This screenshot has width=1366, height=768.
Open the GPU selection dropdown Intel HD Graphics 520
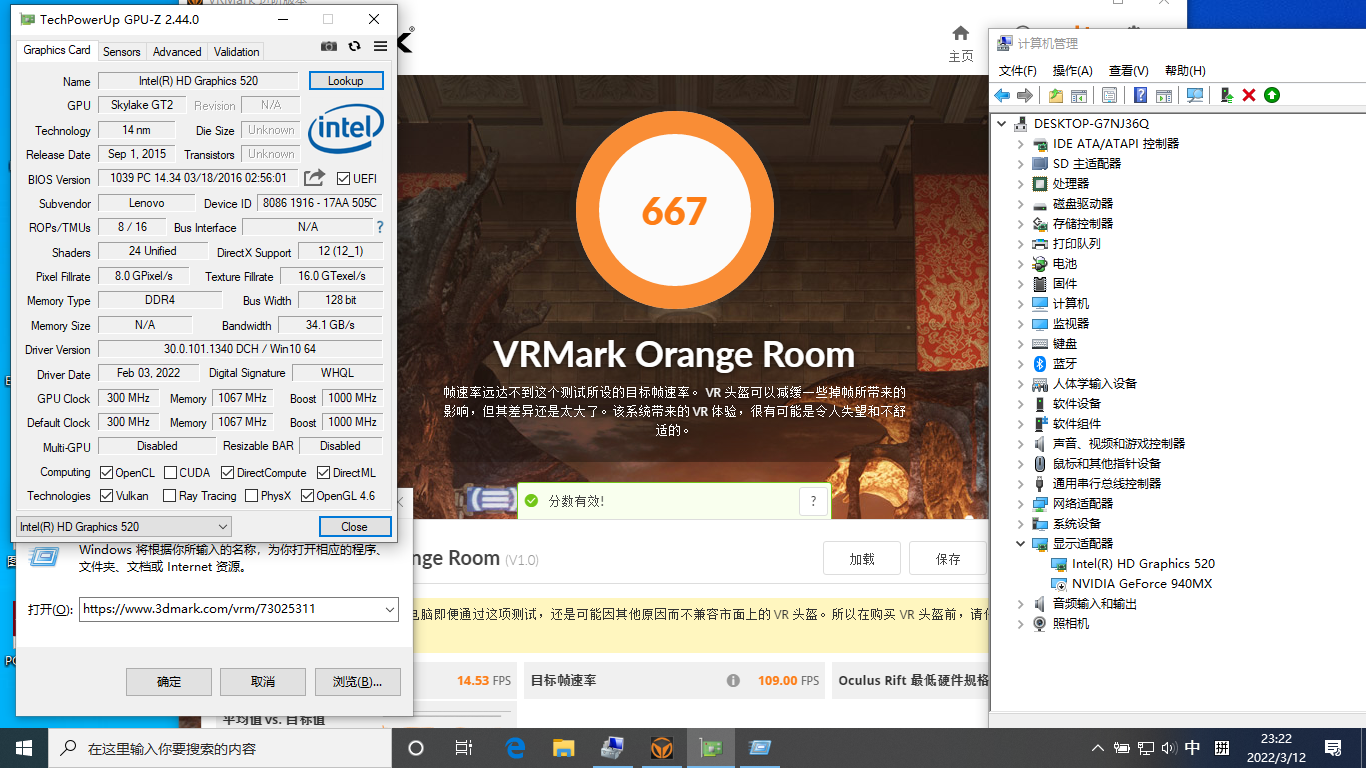124,526
